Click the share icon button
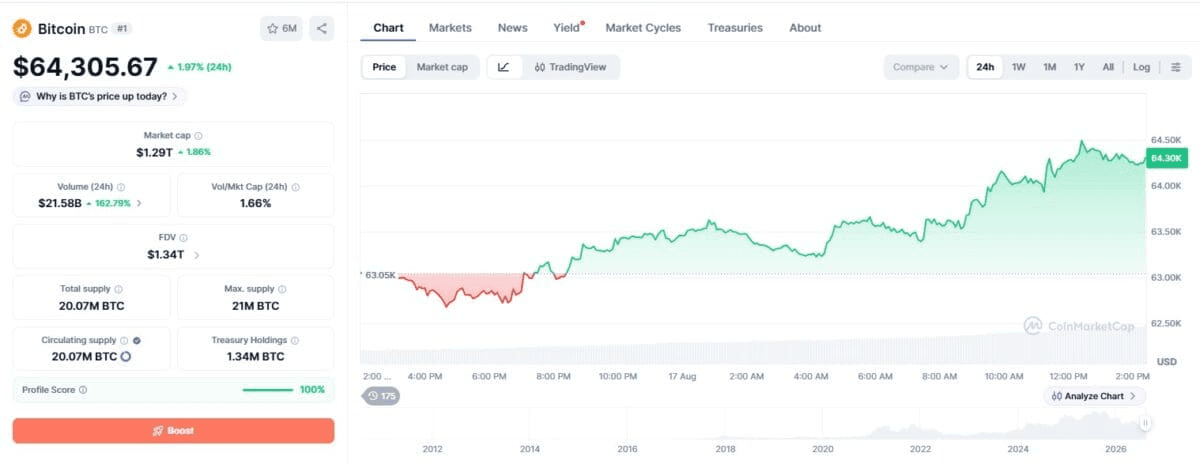Image resolution: width=1200 pixels, height=464 pixels. pyautogui.click(x=321, y=28)
